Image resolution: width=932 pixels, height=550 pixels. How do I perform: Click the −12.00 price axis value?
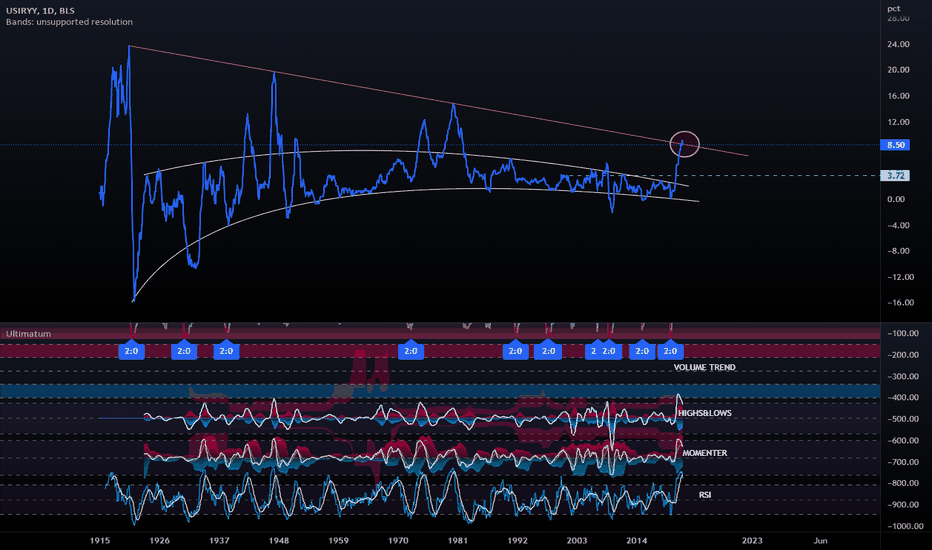[x=900, y=276]
